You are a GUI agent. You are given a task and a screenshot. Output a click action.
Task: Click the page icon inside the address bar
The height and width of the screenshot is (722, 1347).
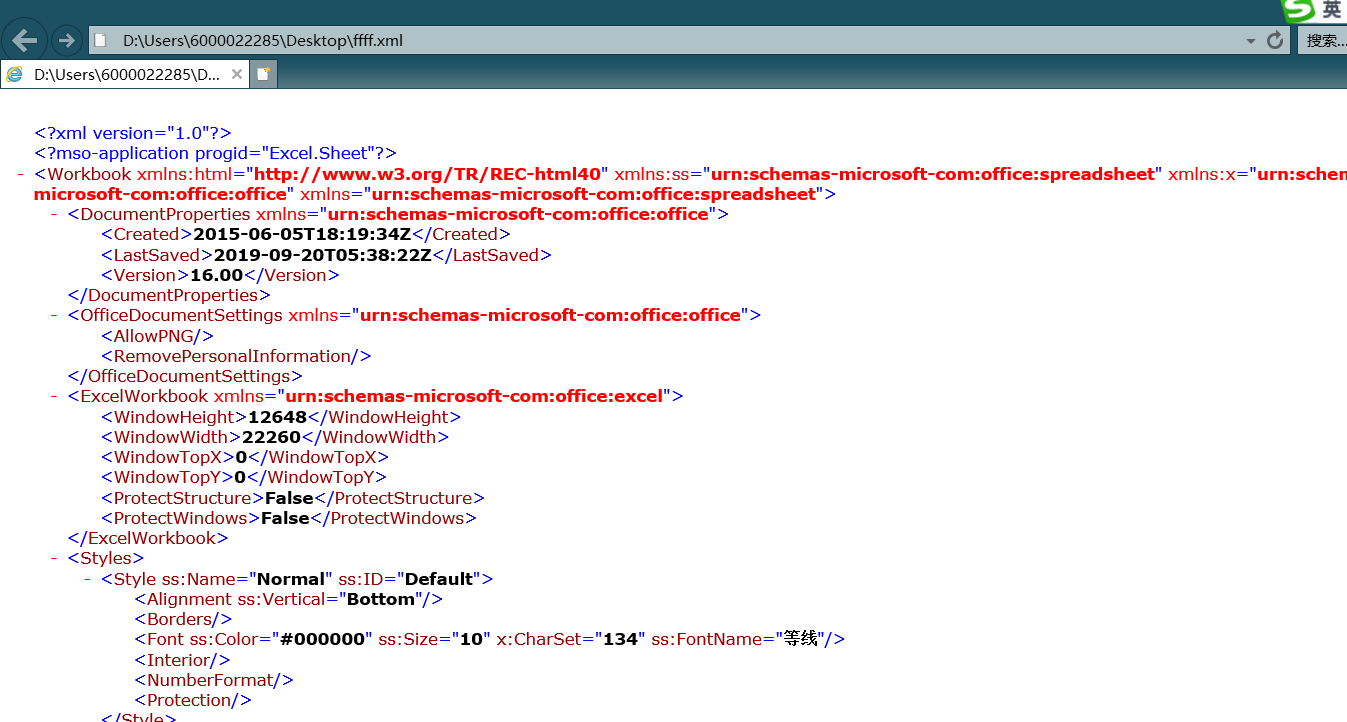coord(99,40)
